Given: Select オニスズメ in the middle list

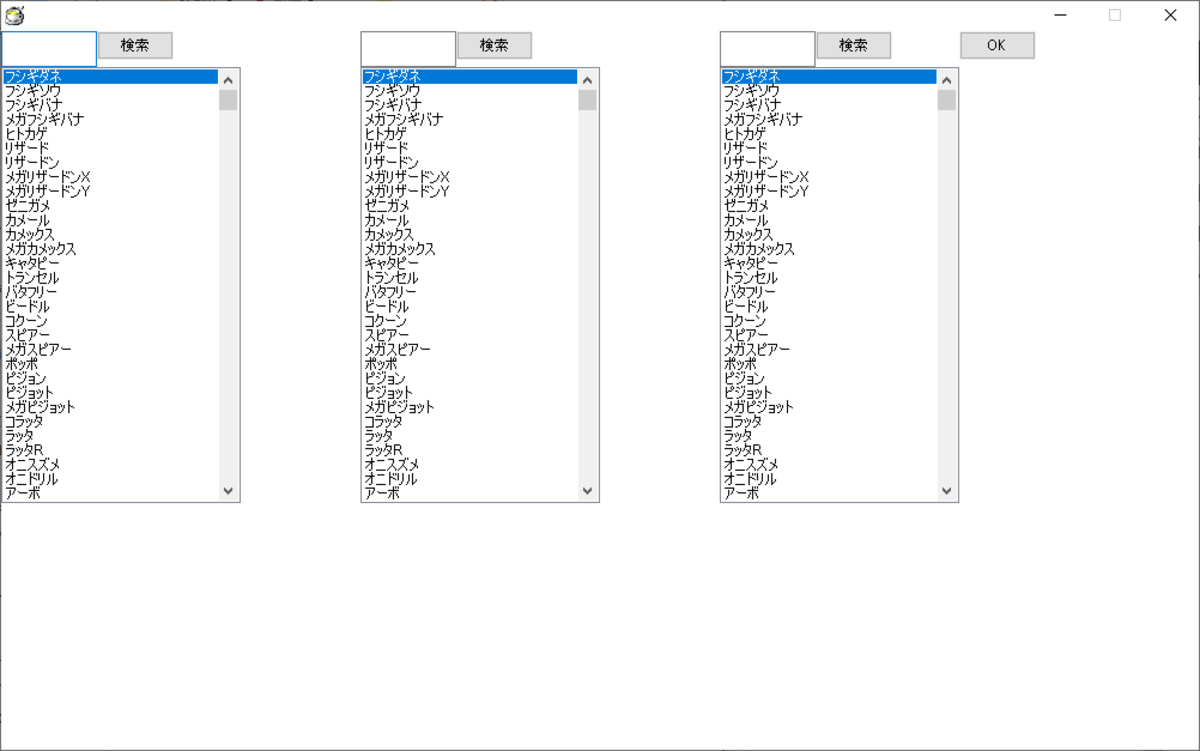Looking at the screenshot, I should coord(469,465).
